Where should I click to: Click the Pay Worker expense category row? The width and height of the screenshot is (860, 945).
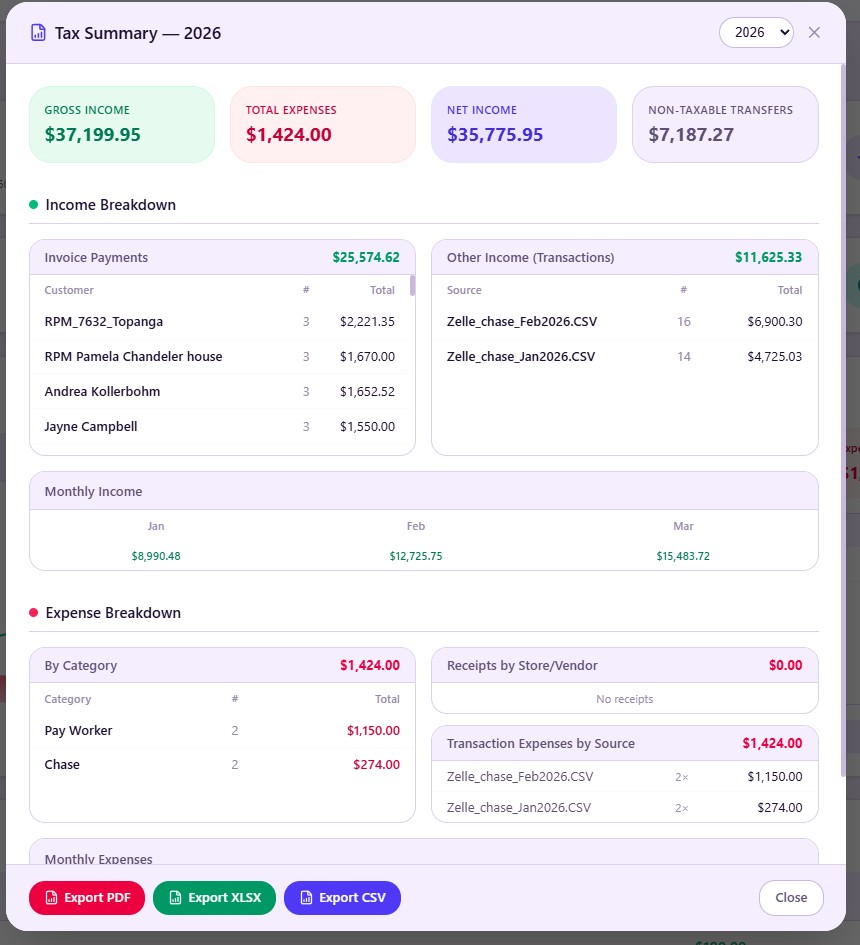click(222, 730)
